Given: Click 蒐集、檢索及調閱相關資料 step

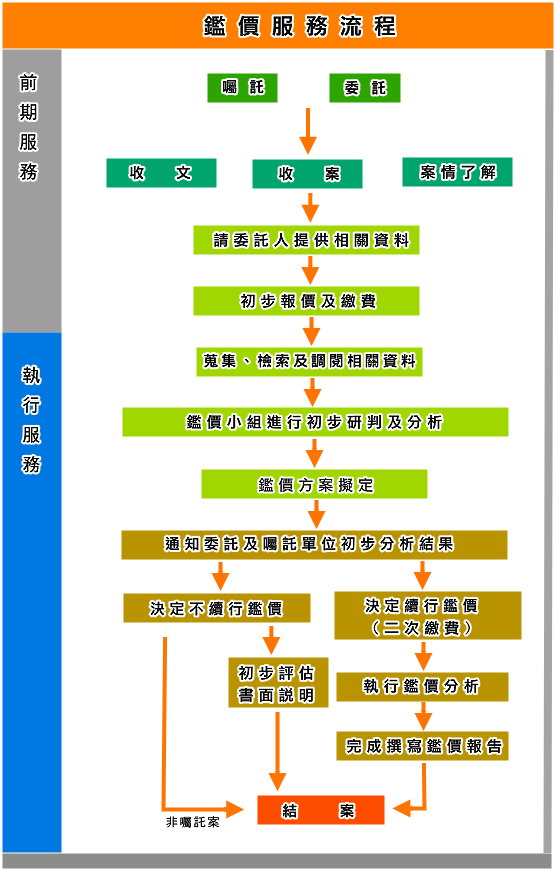Looking at the screenshot, I should point(309,361).
